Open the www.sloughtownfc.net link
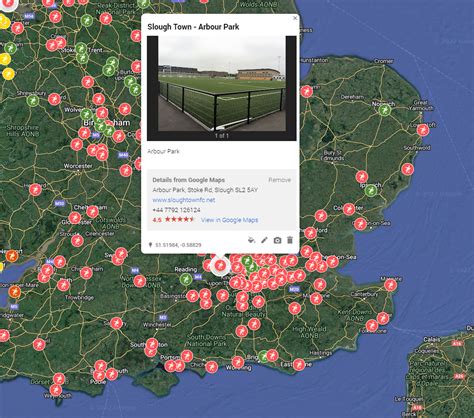 tap(184, 200)
